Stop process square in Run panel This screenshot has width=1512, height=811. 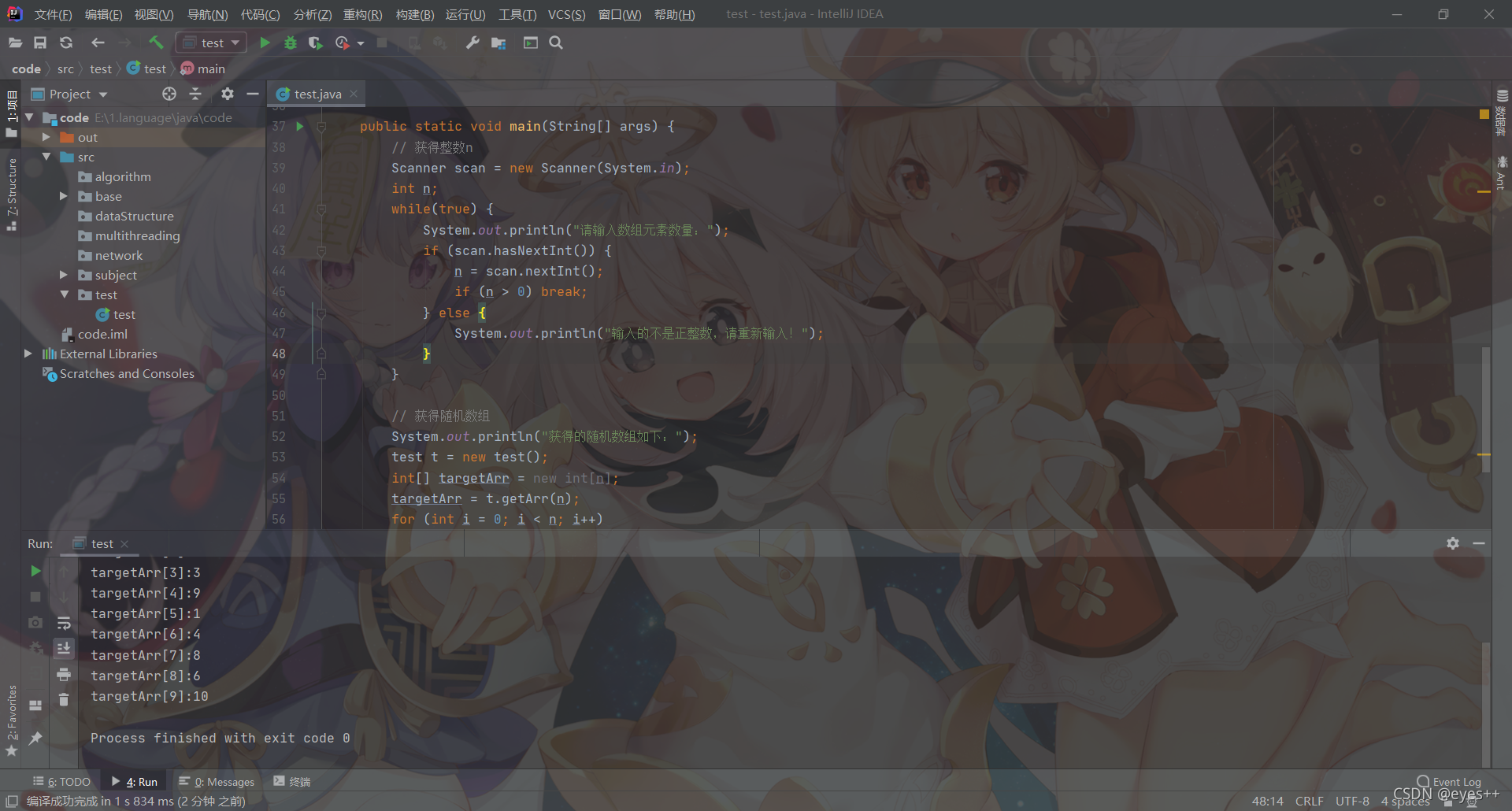pos(35,597)
